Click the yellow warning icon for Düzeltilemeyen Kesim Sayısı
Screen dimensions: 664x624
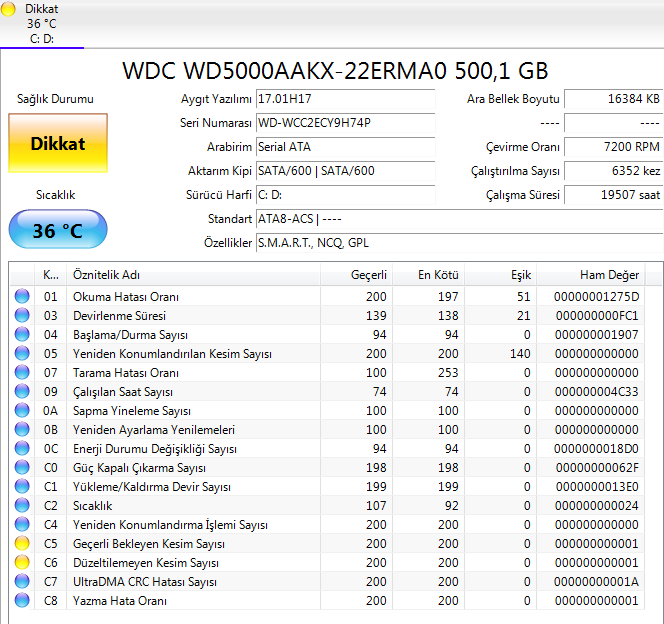(22, 563)
